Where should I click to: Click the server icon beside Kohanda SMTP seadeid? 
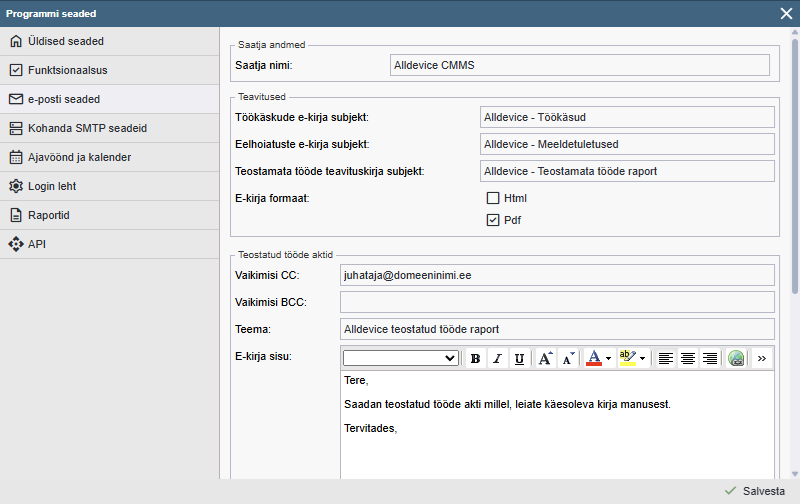(x=16, y=128)
